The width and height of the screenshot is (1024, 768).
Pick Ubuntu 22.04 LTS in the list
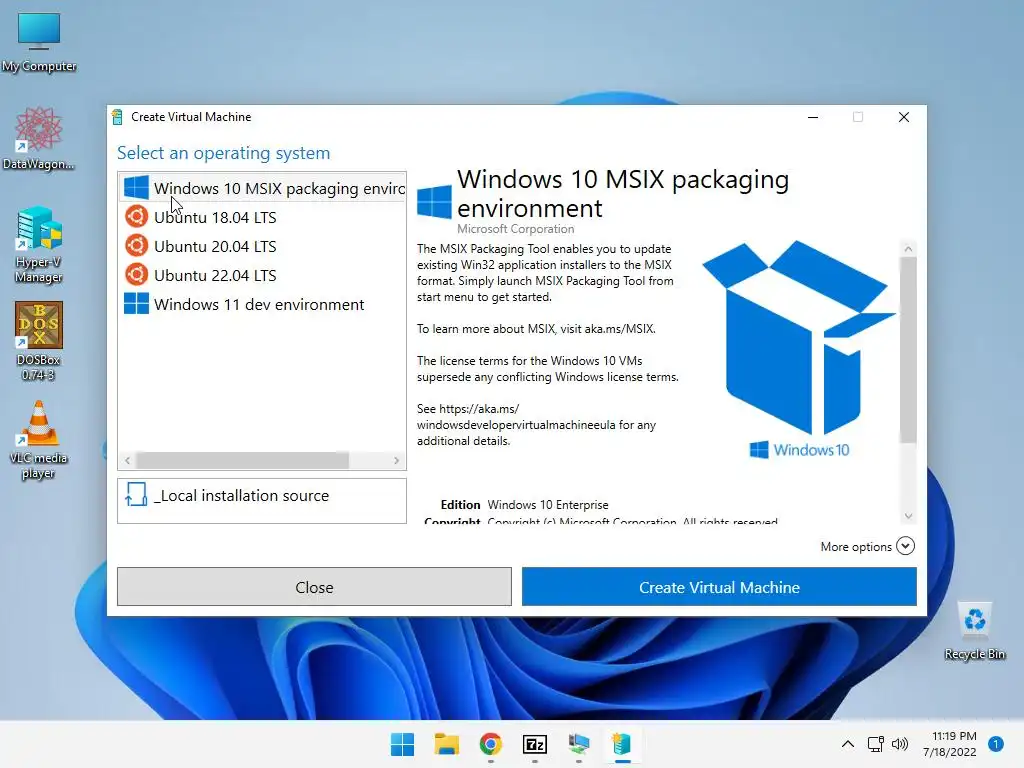(x=262, y=275)
